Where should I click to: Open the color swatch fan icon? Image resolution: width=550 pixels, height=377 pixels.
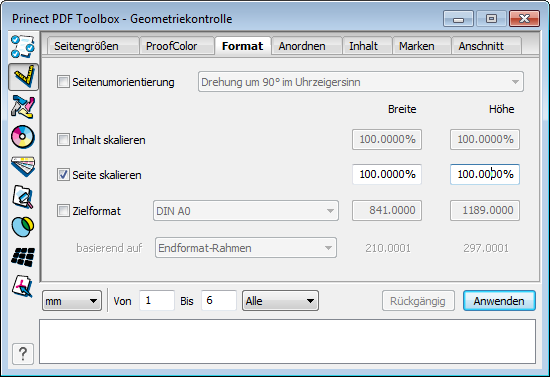click(x=23, y=167)
